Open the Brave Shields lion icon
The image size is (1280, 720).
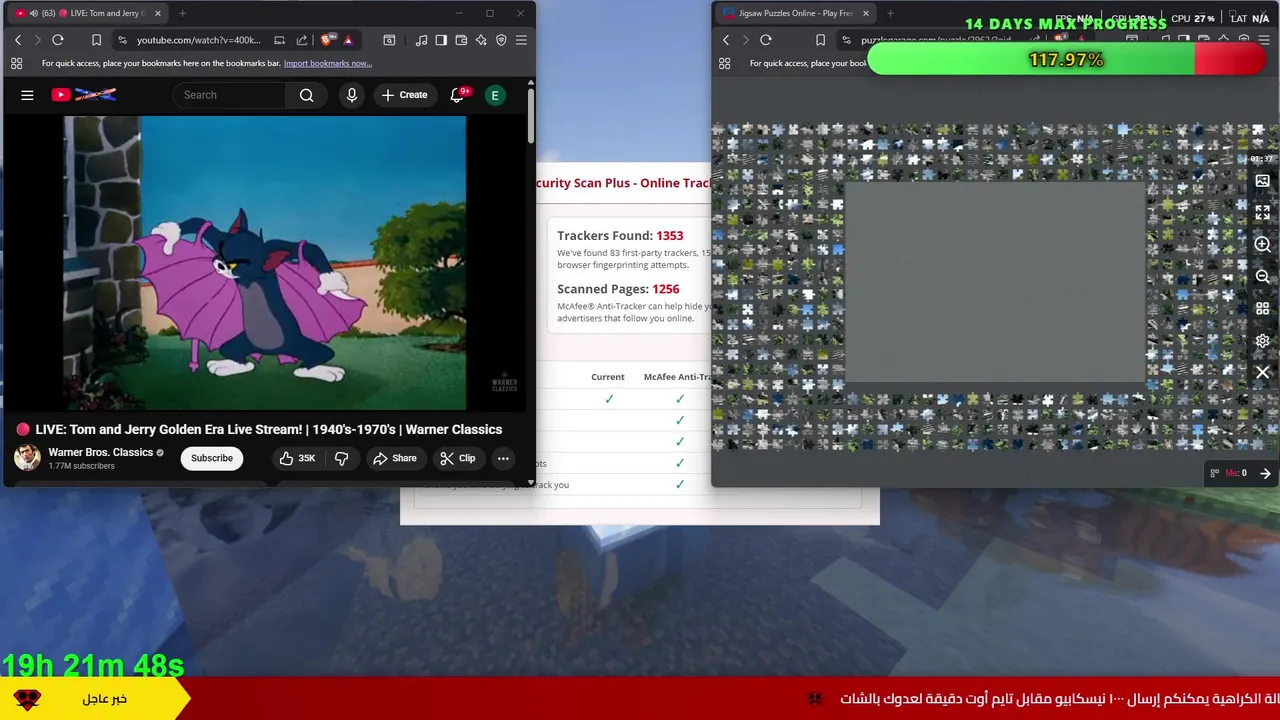click(326, 40)
